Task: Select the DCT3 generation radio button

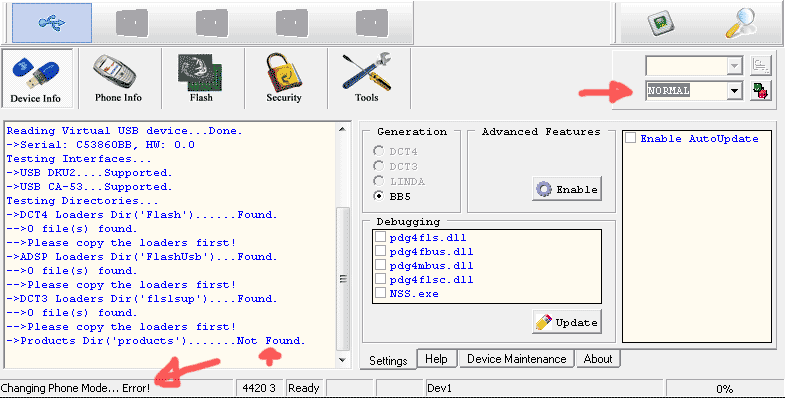Action: click(x=378, y=166)
